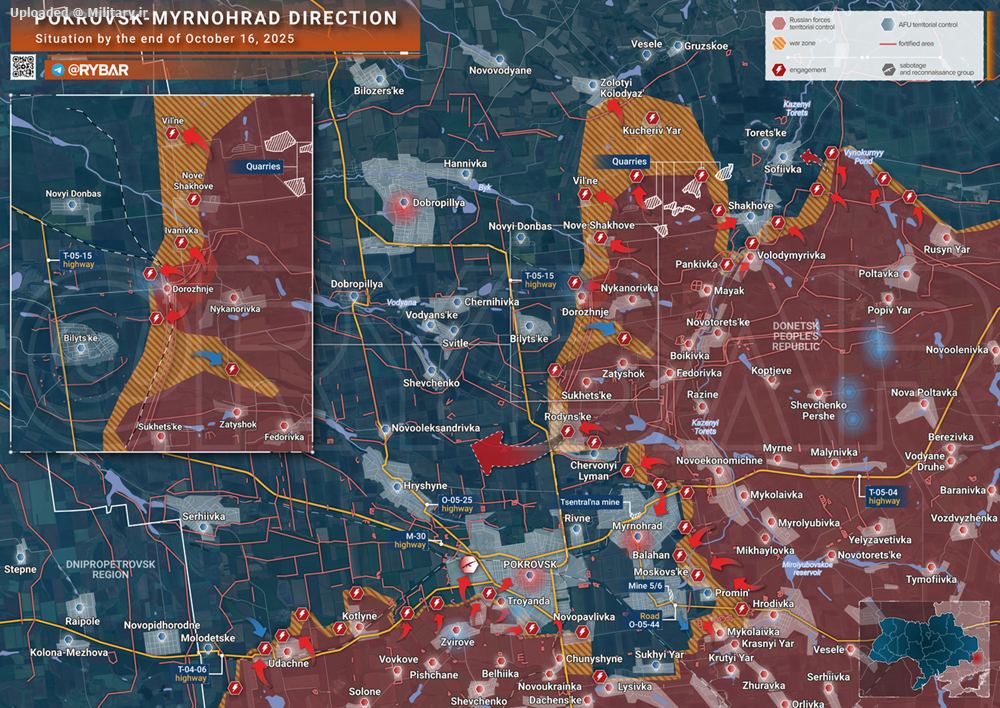
Task: Click the T-05-04 highway label
Action: click(x=884, y=496)
